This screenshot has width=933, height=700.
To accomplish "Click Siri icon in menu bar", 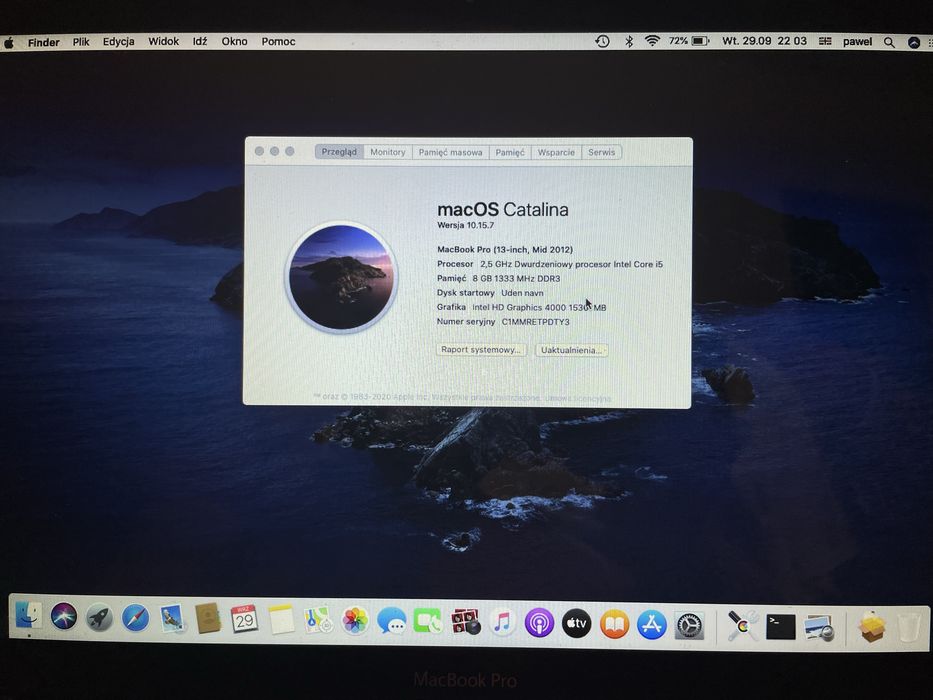I will click(913, 42).
